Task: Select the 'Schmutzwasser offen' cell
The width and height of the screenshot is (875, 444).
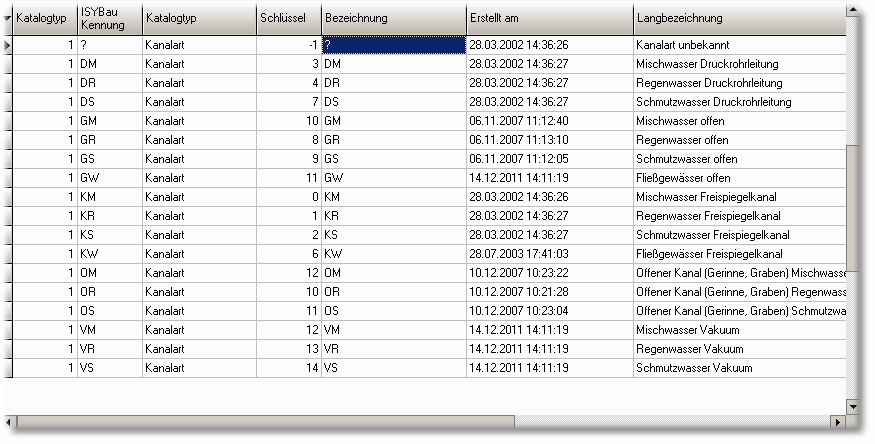Action: [x=738, y=159]
